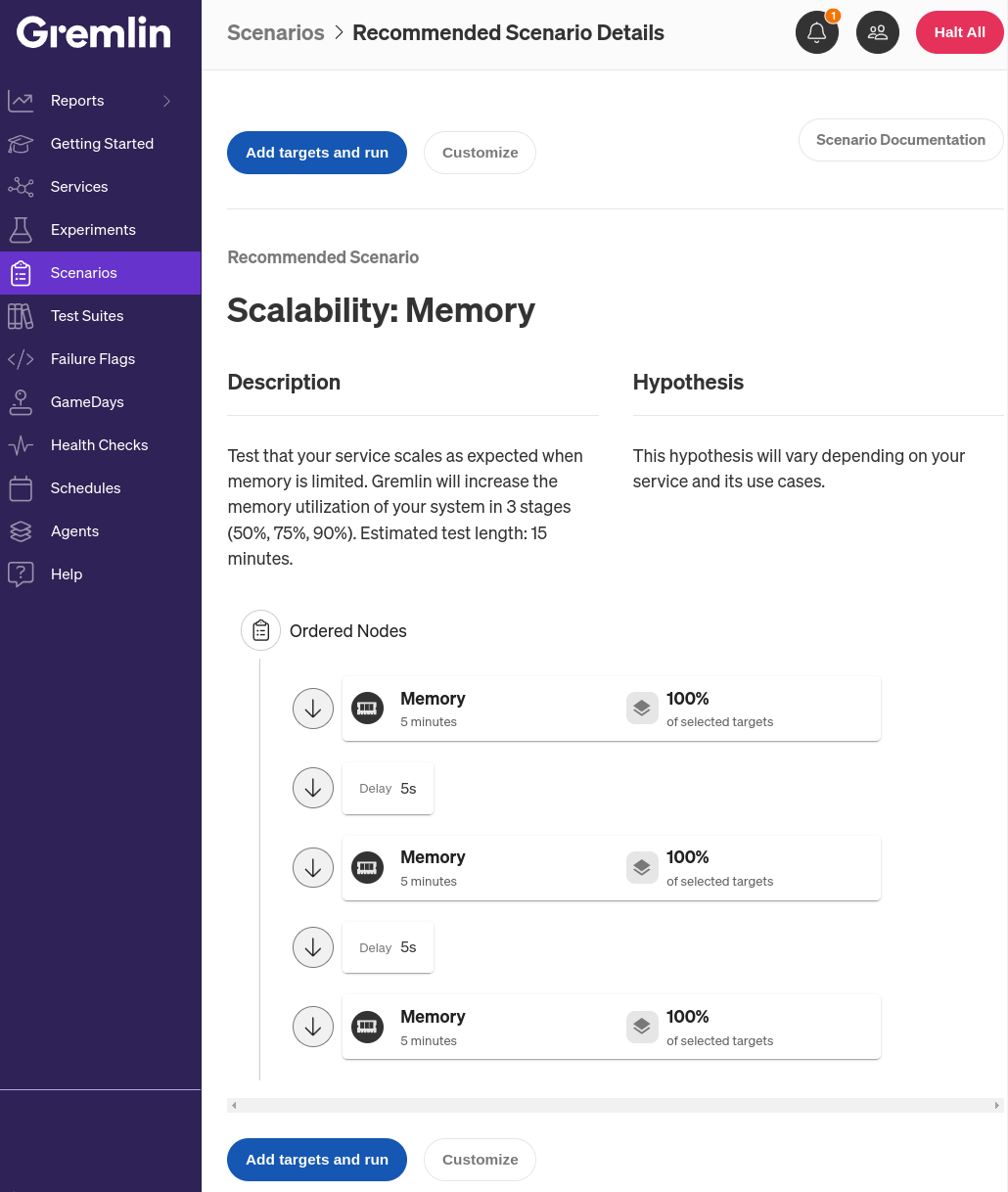Open the Reports chart icon
Viewport: 1008px width, 1192px height.
click(x=21, y=101)
